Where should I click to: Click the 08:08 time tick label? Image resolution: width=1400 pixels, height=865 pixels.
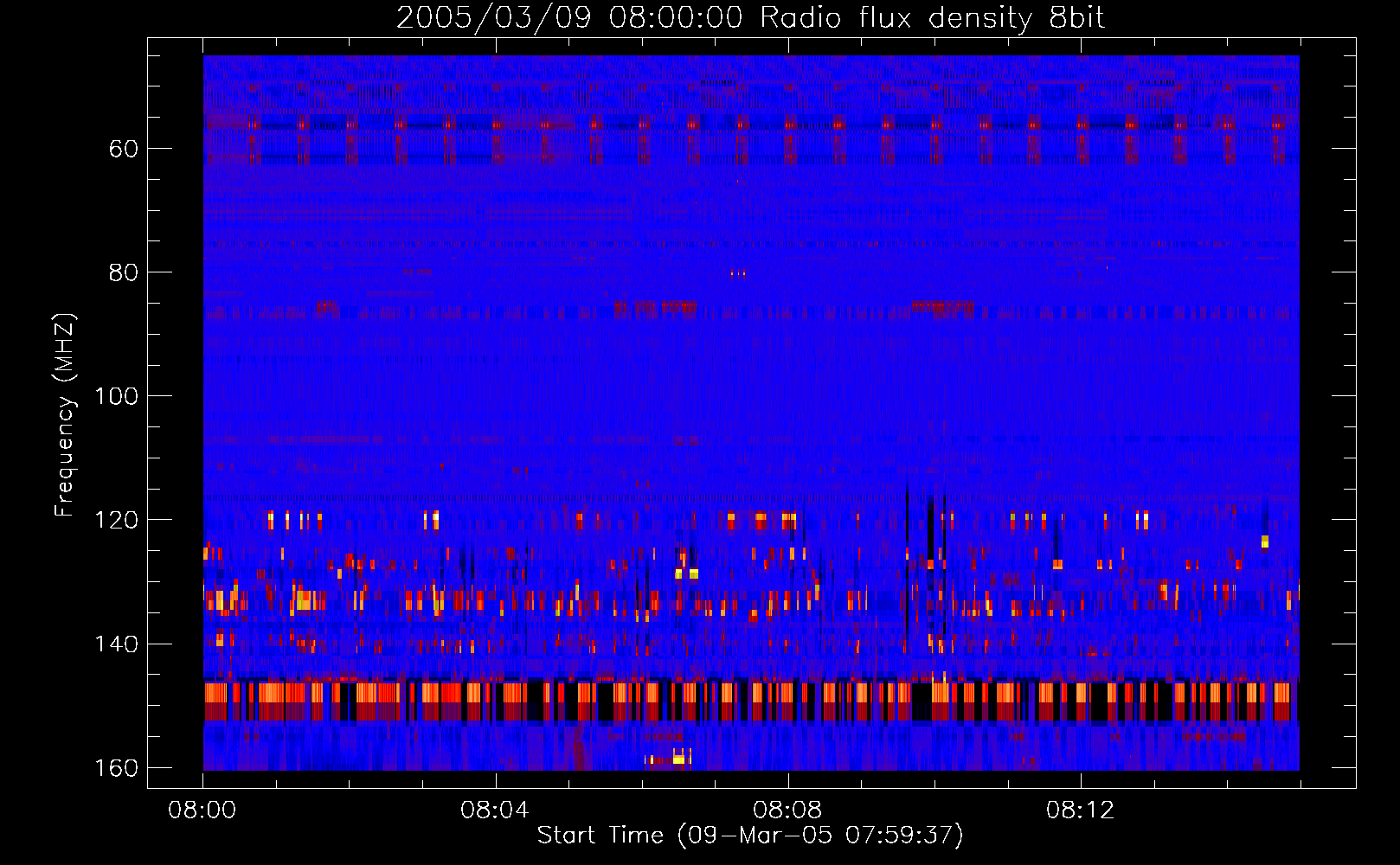(787, 811)
